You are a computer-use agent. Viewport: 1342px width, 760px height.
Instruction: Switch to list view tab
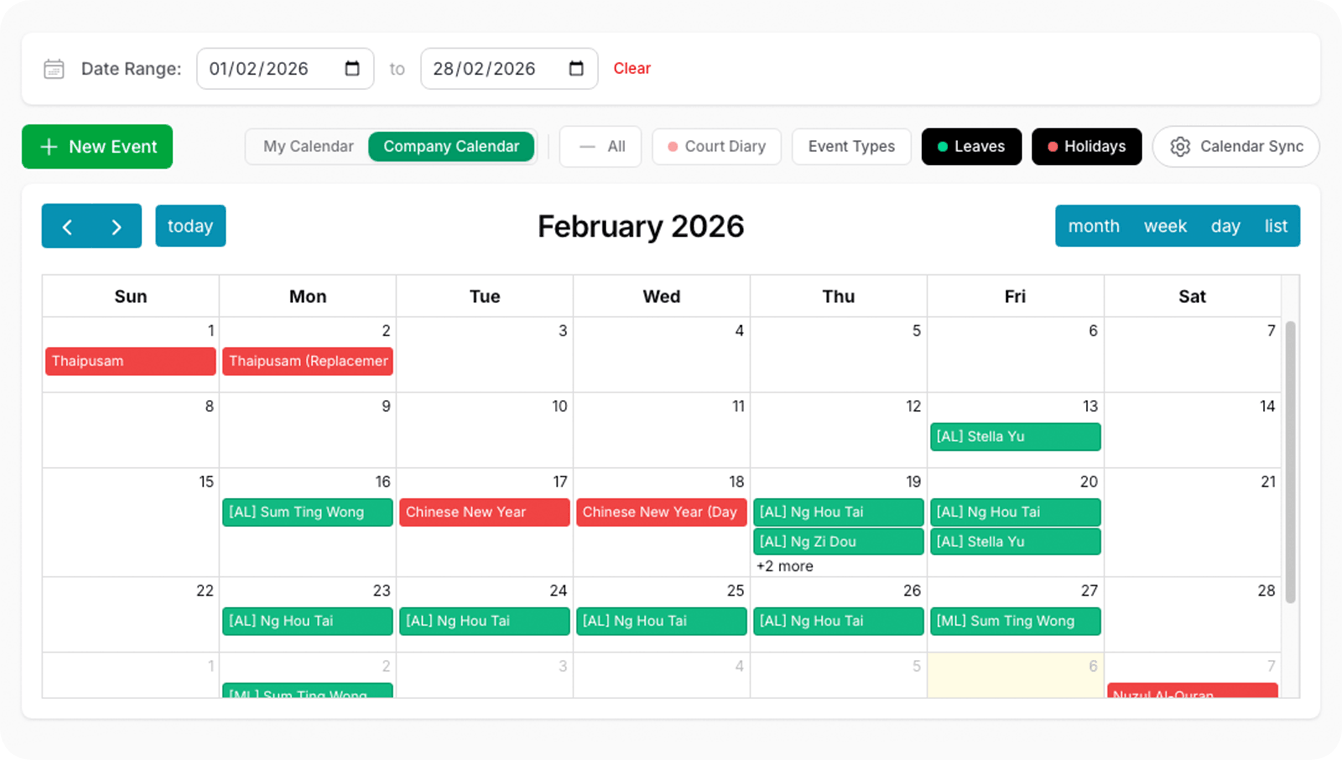click(x=1275, y=226)
